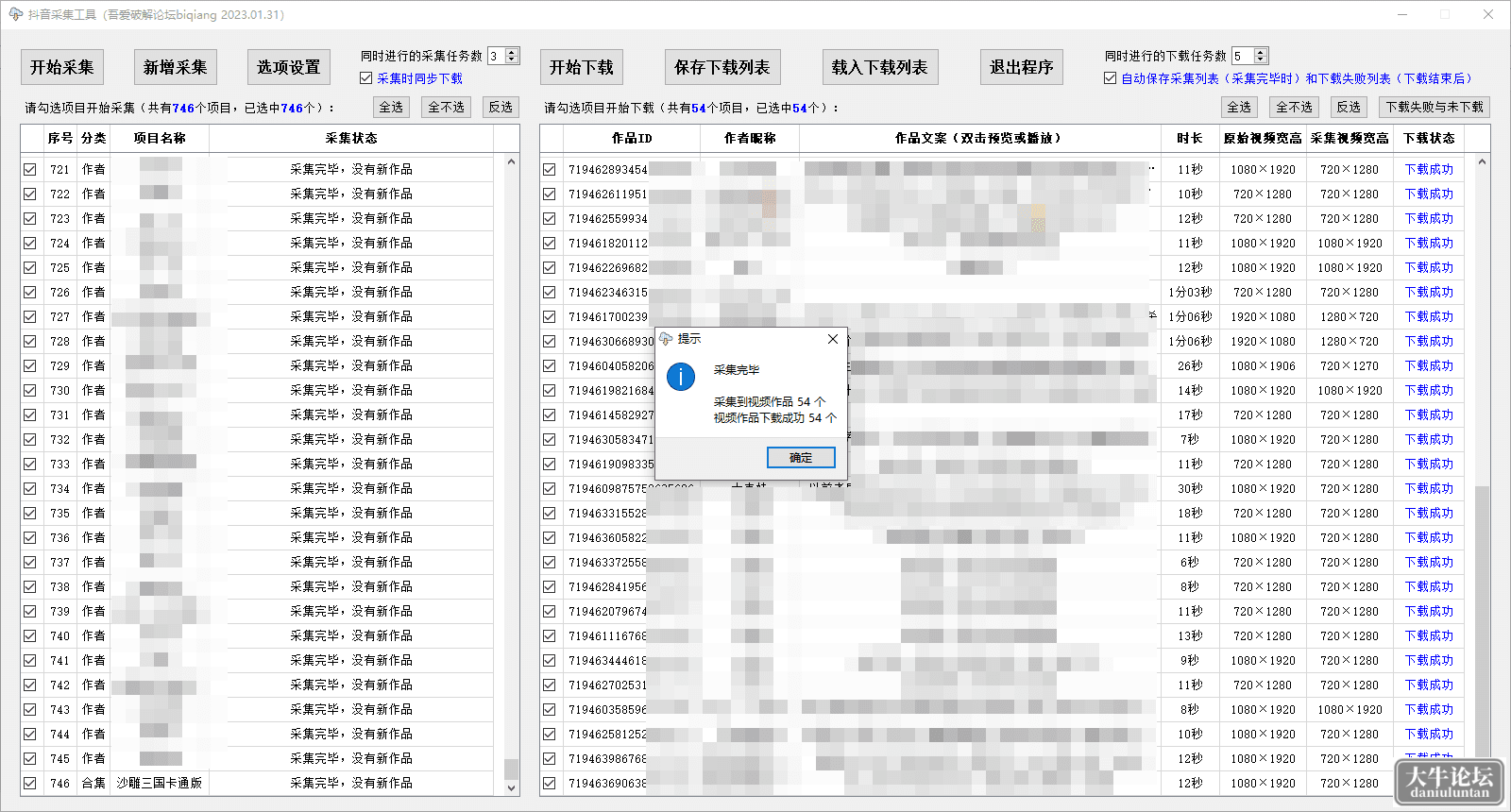The image size is (1511, 812).
Task: Click the collection list scrollbar up arrow
Action: [511, 162]
